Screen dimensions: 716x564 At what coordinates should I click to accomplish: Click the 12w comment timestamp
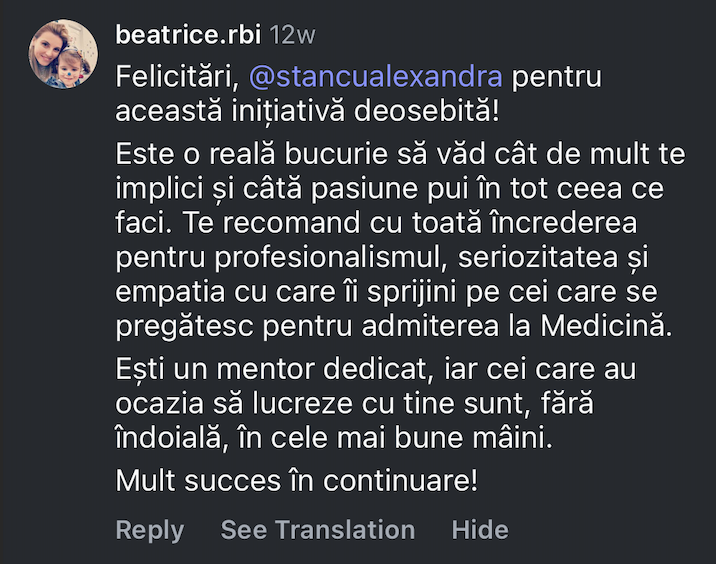pyautogui.click(x=293, y=35)
